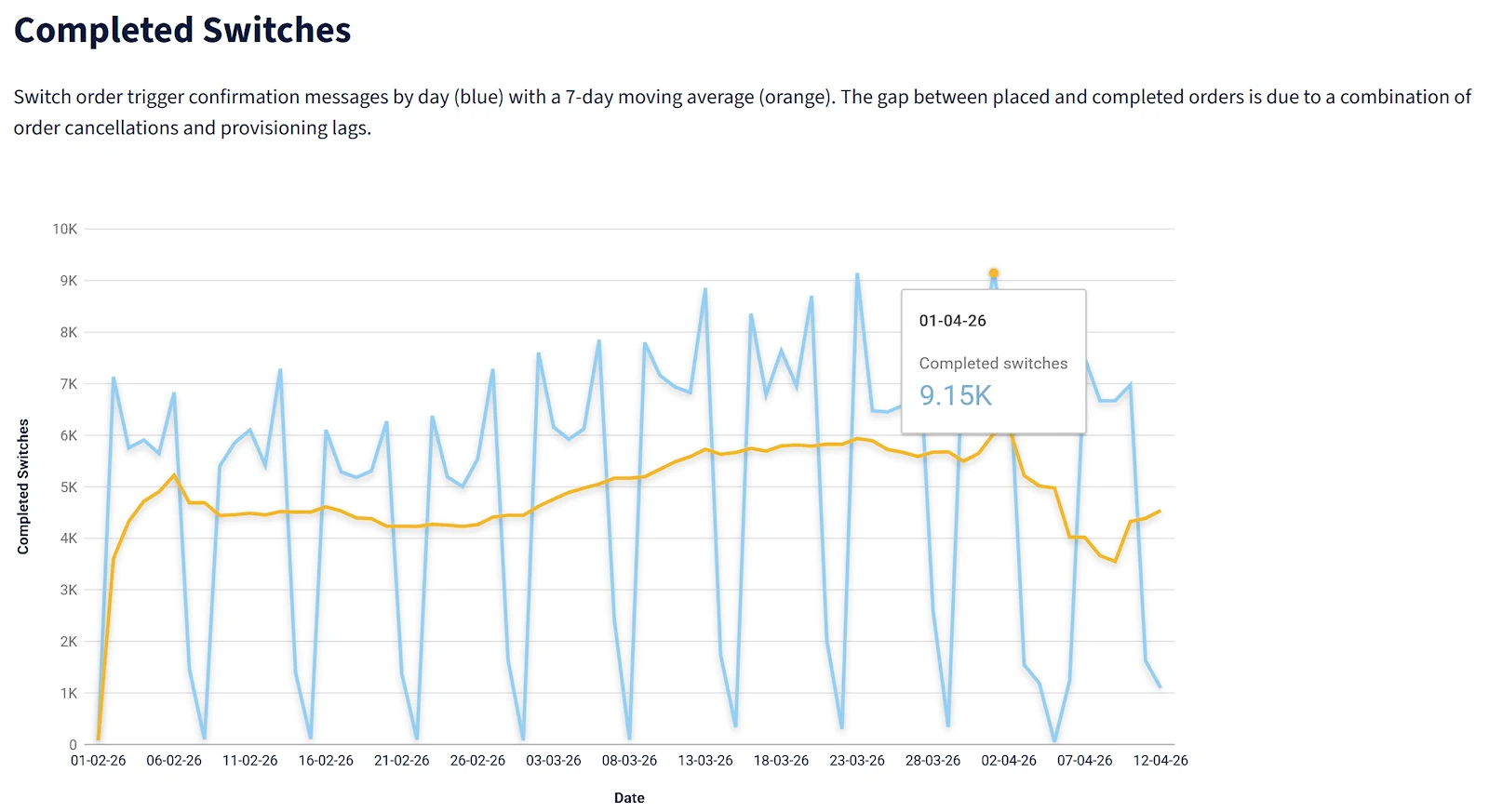Click the 01-02-26 date label on axis
The image size is (1489, 812).
98,761
